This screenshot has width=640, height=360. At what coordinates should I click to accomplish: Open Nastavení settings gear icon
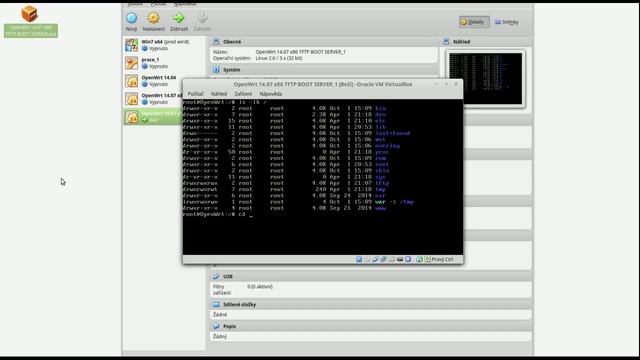[153, 18]
